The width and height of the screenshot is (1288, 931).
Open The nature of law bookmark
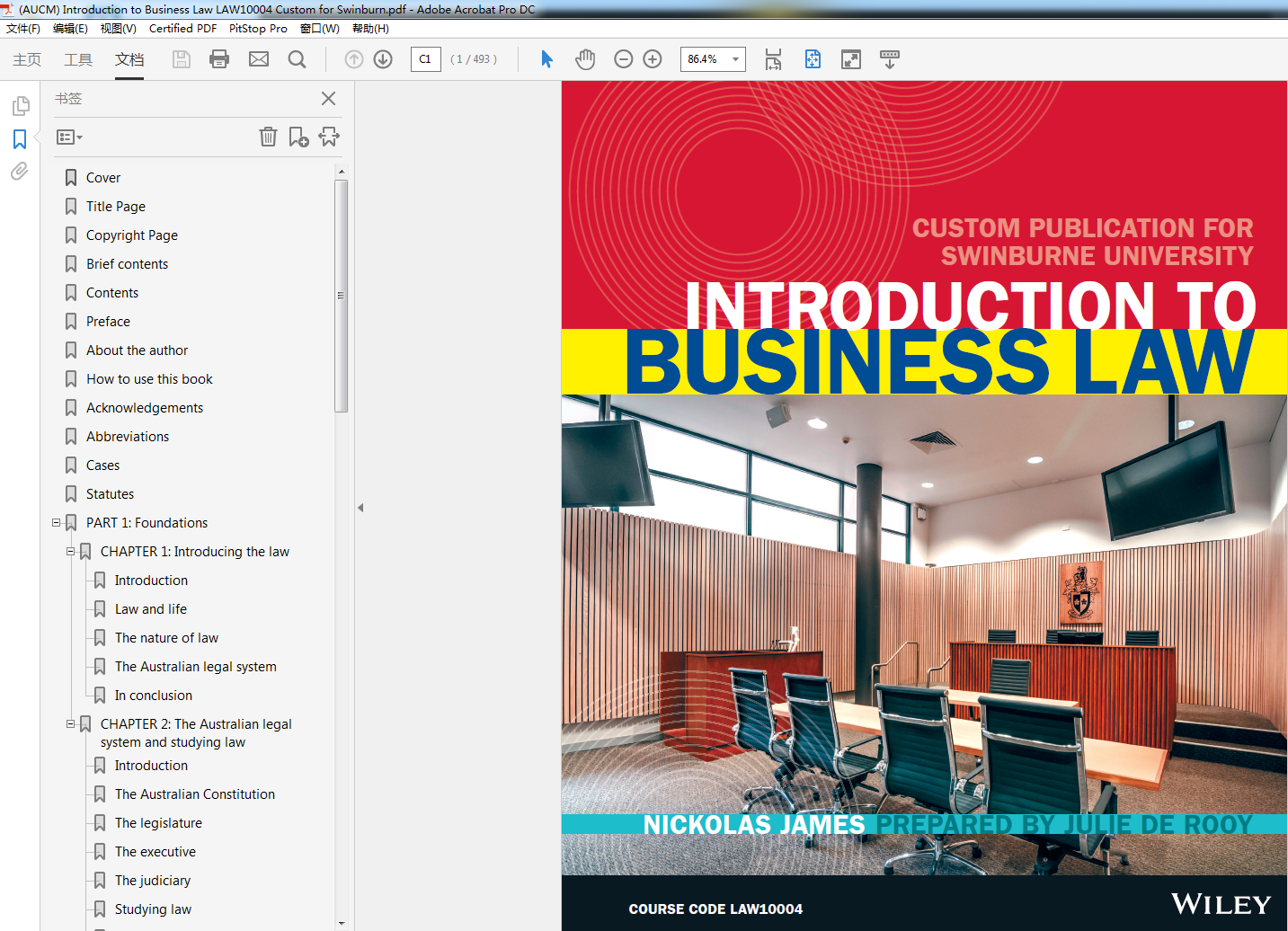(166, 638)
